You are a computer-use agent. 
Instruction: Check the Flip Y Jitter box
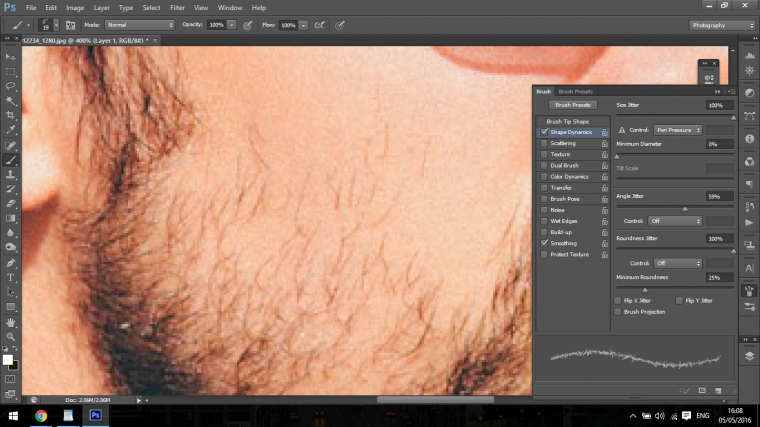point(679,300)
